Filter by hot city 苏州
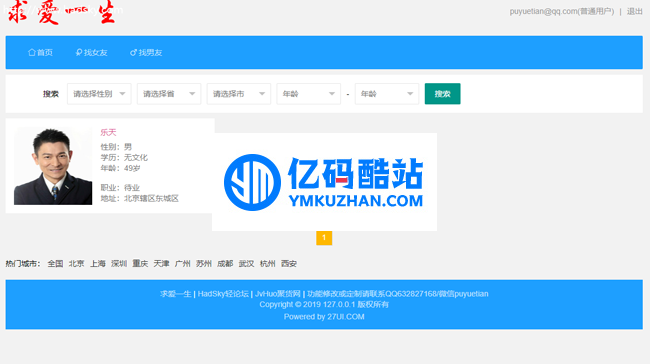Image resolution: width=650 pixels, height=364 pixels. pos(204,264)
